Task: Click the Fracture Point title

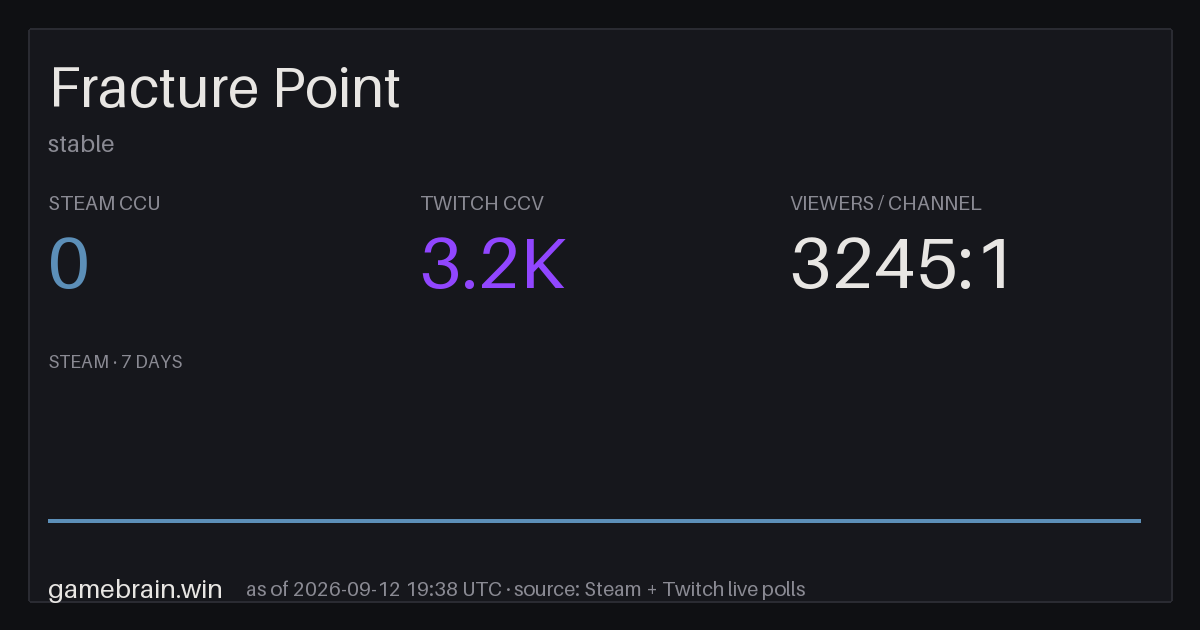Action: [x=225, y=89]
